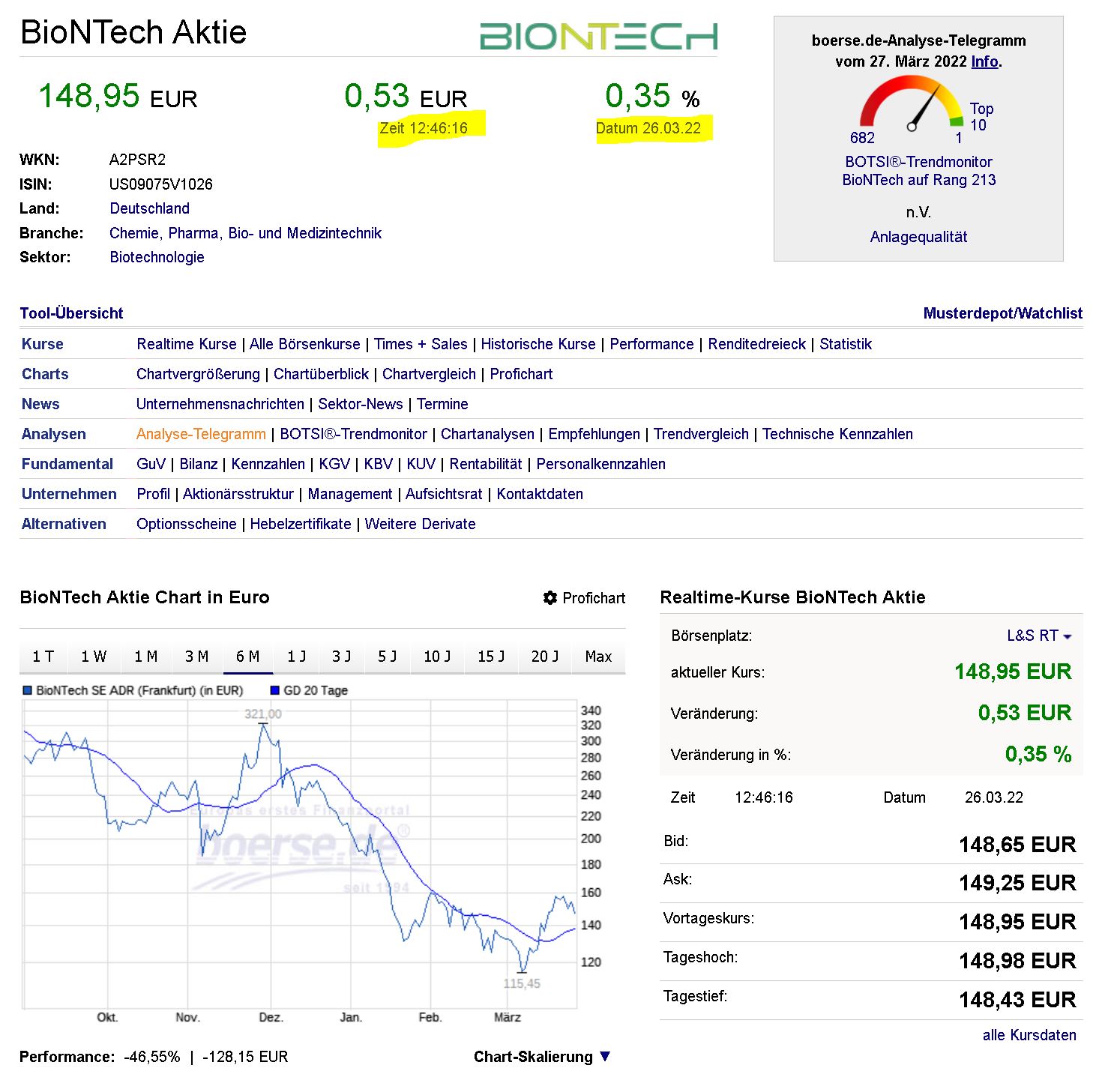The height and width of the screenshot is (1074, 1120).
Task: Open BOTSI-Trendmonitor in the Analysen row
Action: (x=353, y=434)
